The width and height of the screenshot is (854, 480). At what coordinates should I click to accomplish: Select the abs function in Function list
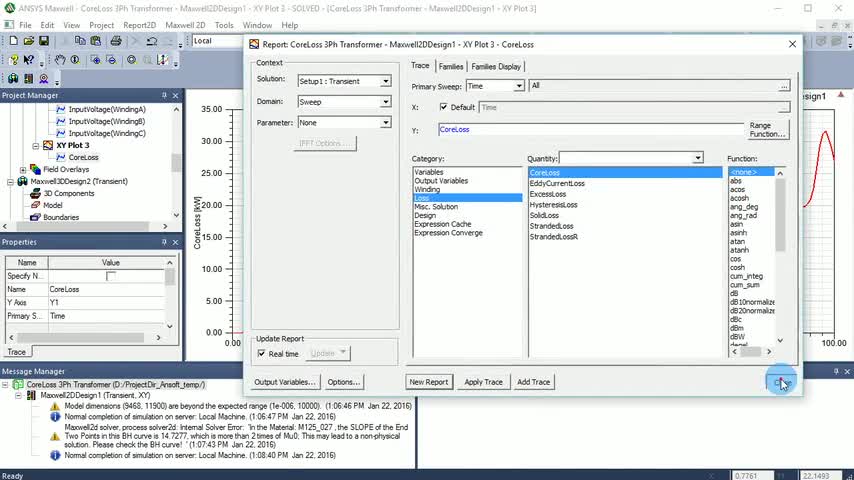point(736,181)
